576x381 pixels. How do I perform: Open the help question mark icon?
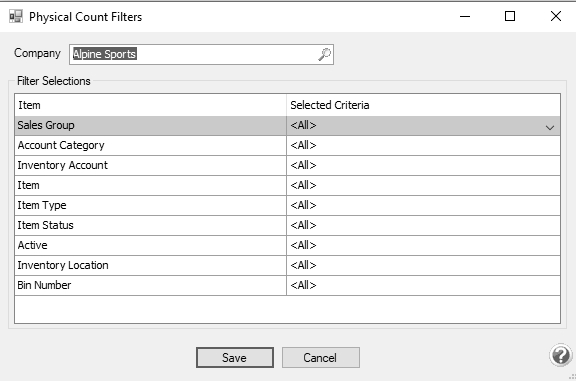561,355
